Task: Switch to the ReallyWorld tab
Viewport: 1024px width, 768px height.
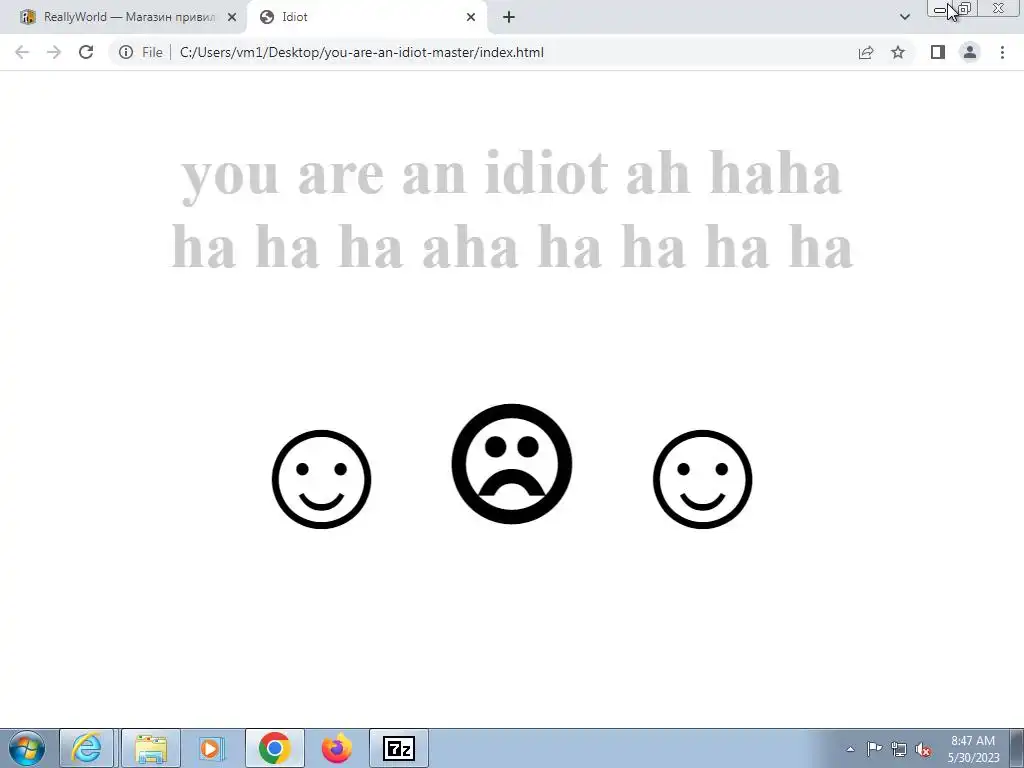Action: tap(123, 17)
